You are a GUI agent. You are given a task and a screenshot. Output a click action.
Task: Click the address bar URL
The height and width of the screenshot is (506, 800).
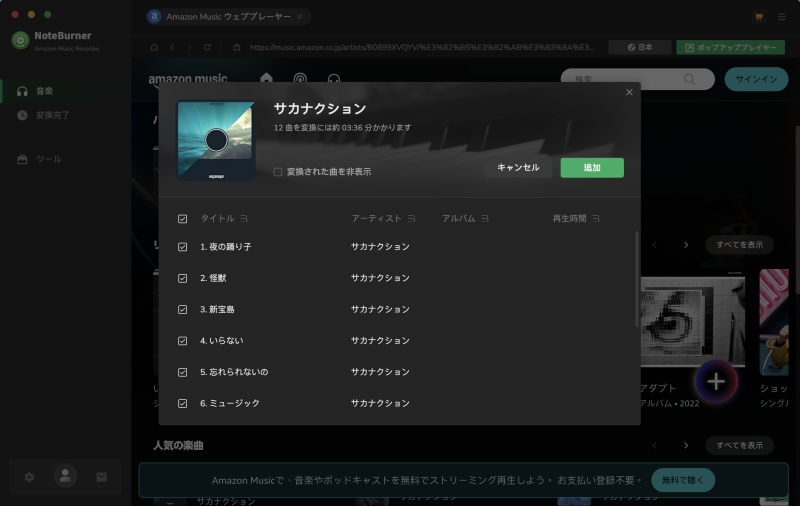pyautogui.click(x=421, y=47)
